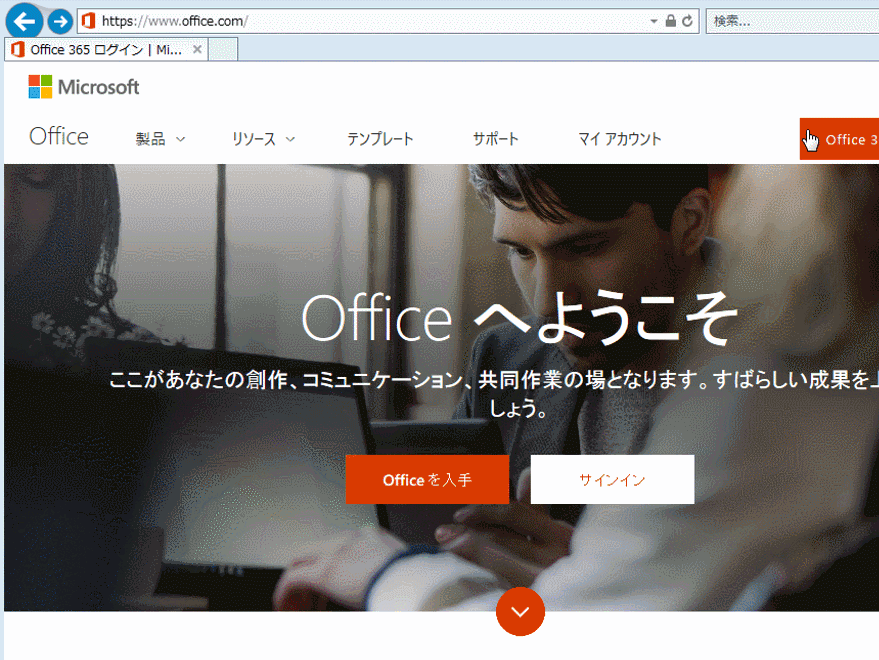Click the 検索 search box

pos(793,21)
